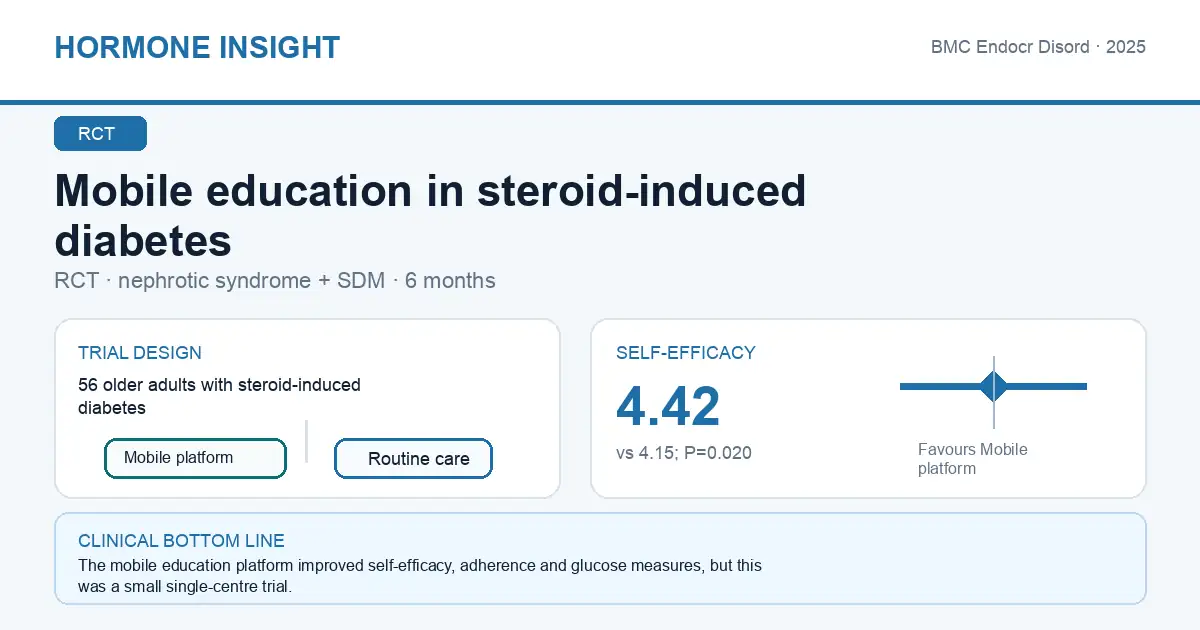
Task: Click the SELF-EFFICACY card heading
Action: tap(686, 353)
